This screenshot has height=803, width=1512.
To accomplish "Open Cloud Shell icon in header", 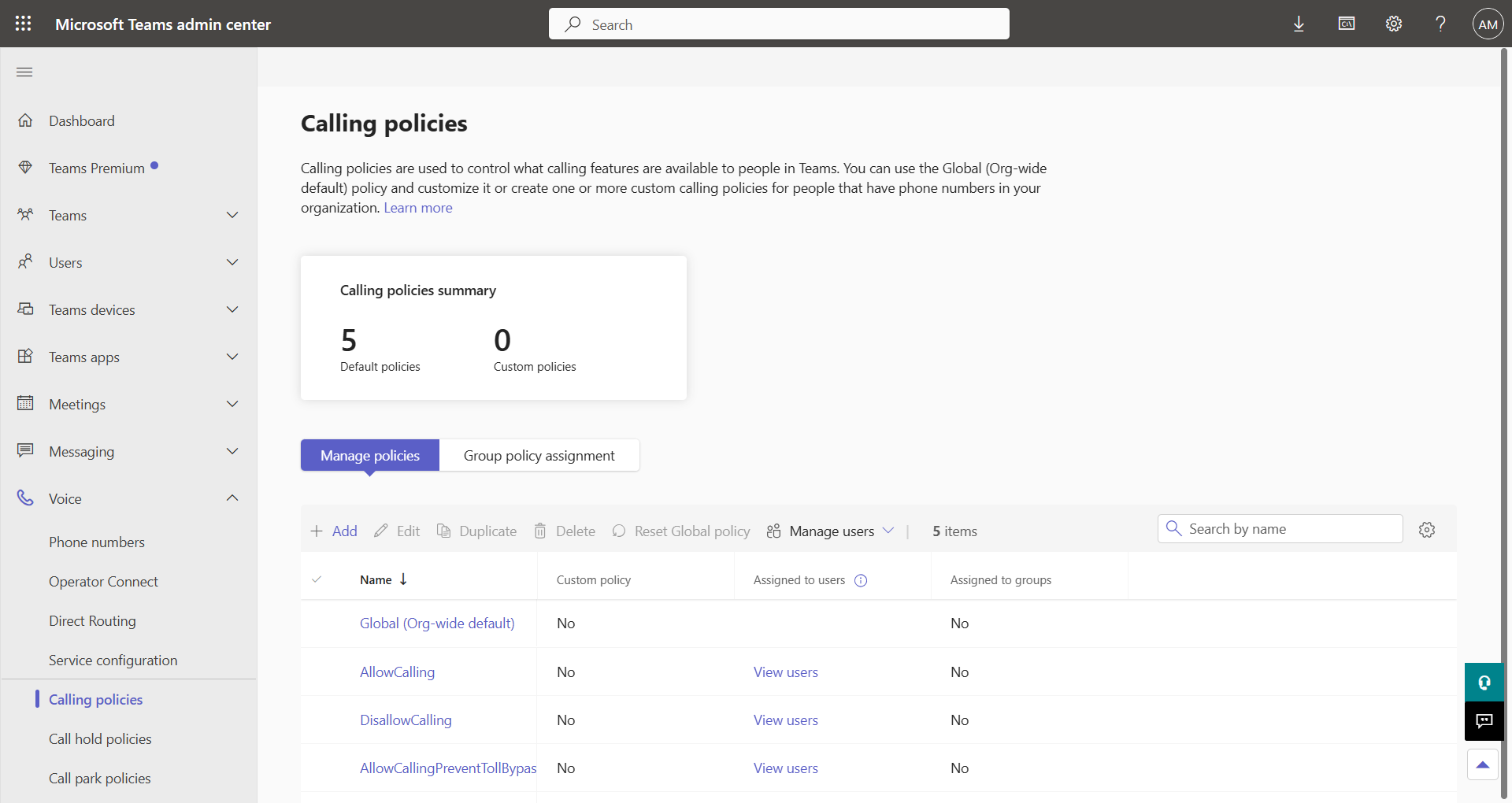I will coord(1347,24).
